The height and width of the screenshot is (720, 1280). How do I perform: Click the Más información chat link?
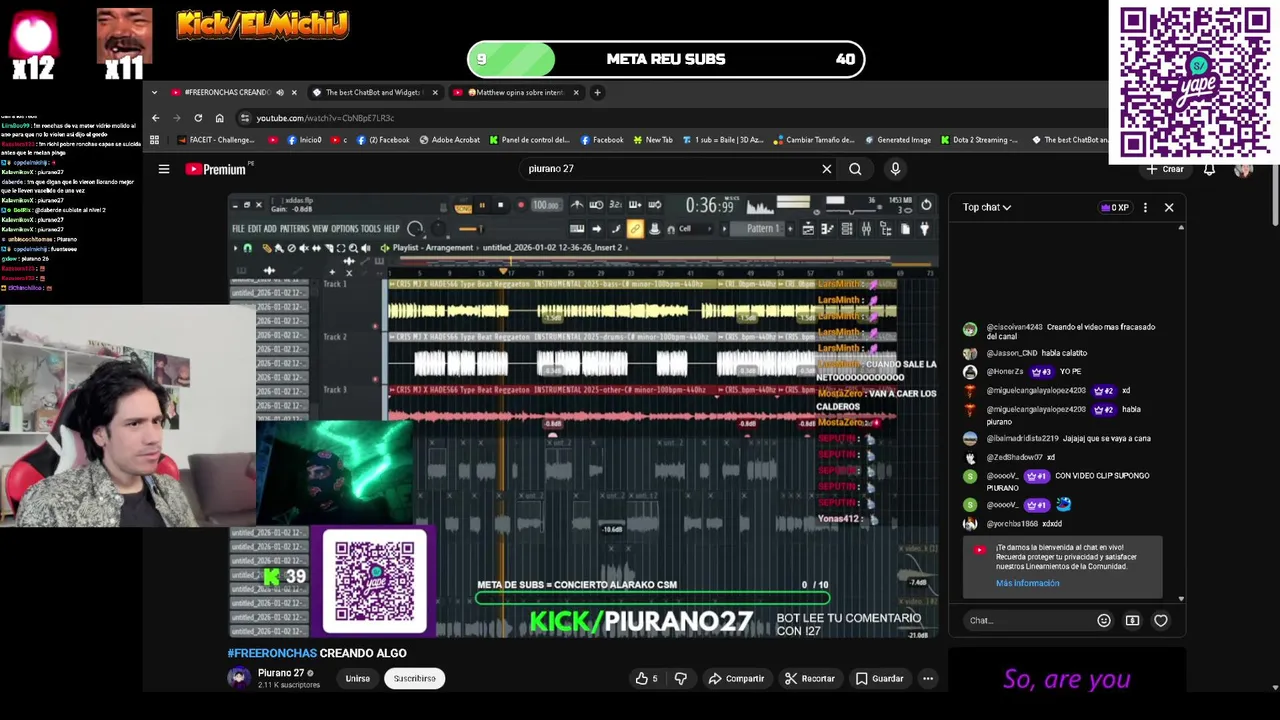coord(1027,583)
